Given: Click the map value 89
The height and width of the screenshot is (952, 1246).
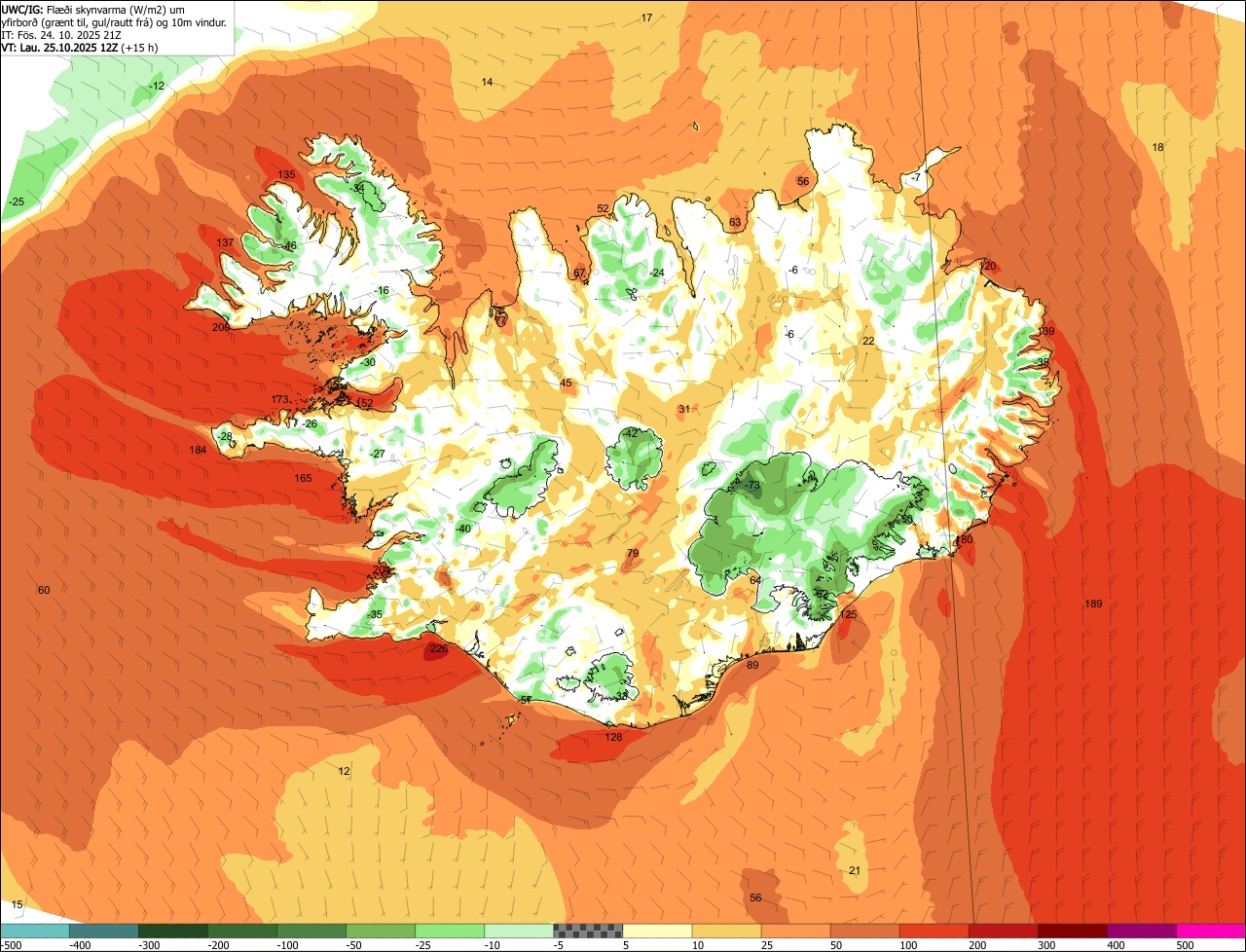Looking at the screenshot, I should point(751,665).
